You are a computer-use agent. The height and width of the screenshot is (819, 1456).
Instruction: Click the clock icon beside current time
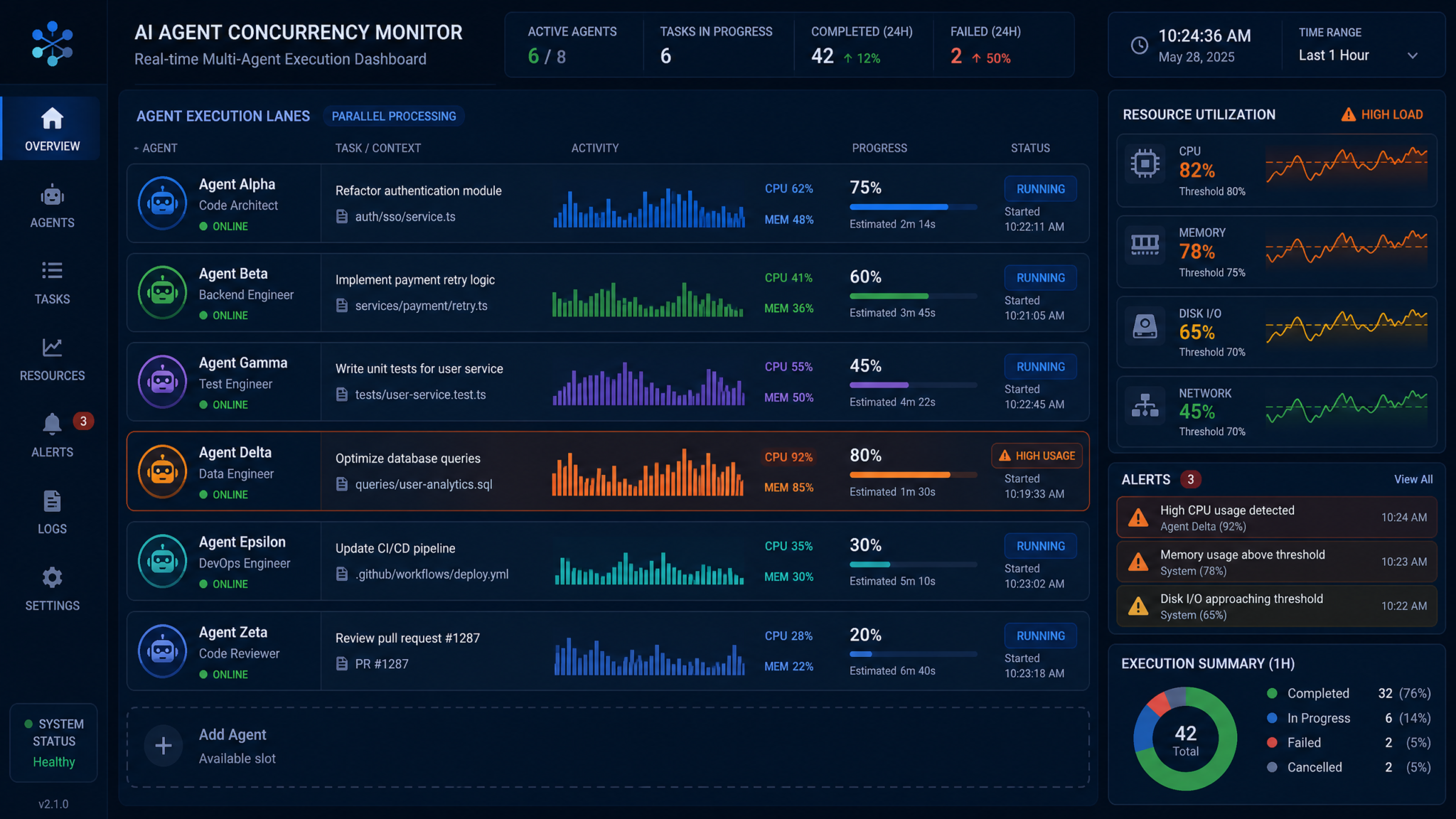pyautogui.click(x=1139, y=45)
